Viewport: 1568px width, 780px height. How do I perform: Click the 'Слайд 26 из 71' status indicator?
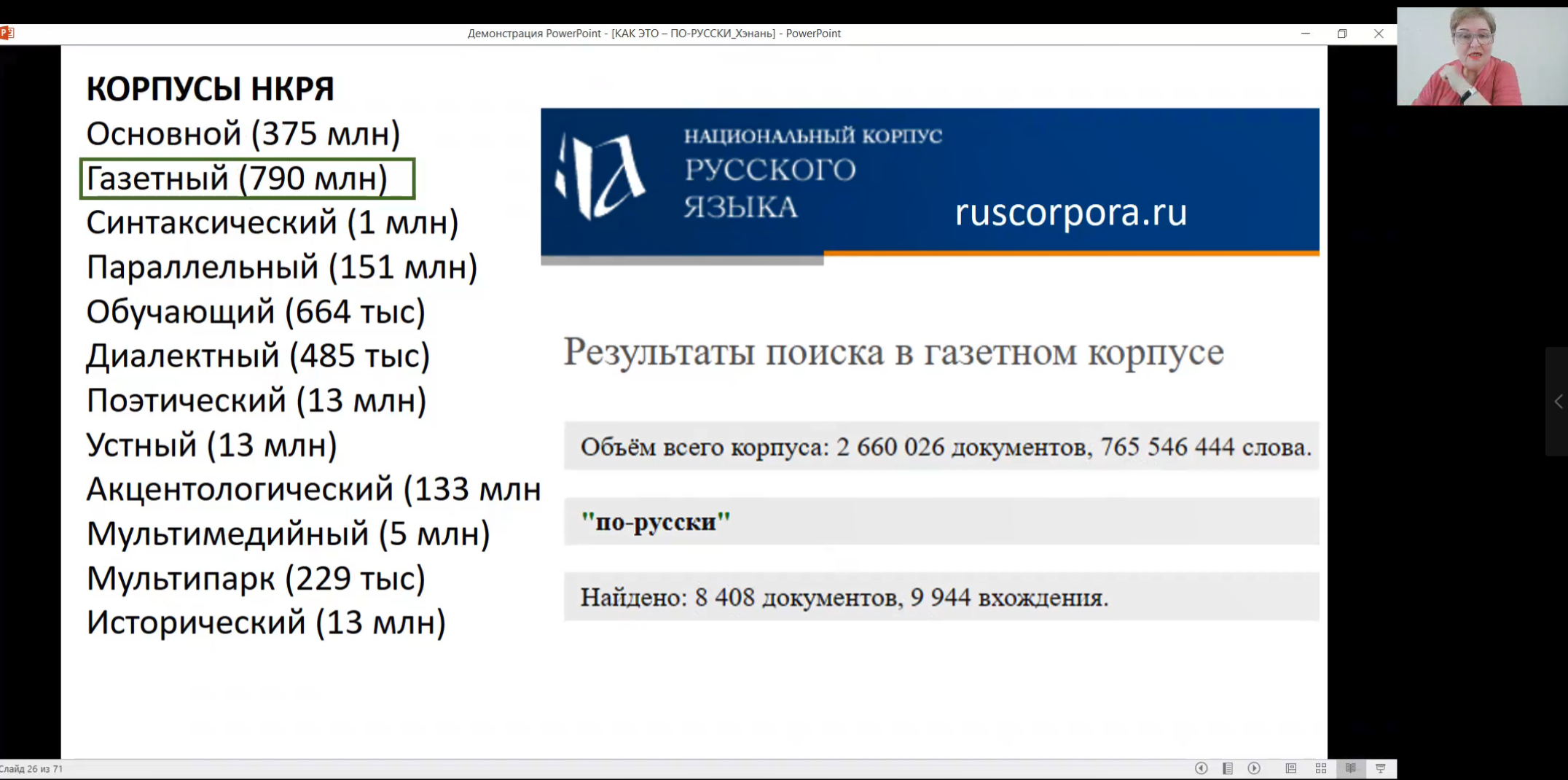31,768
